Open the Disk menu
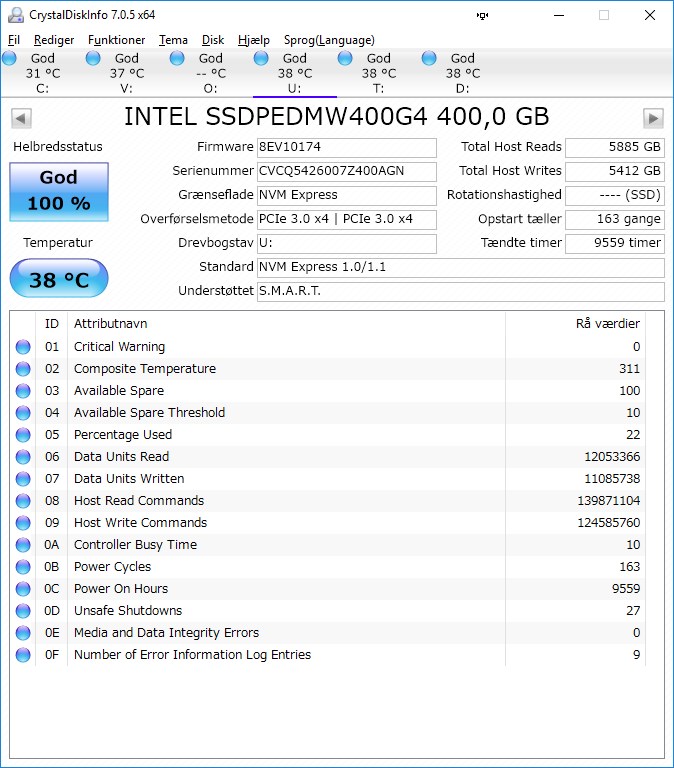The image size is (674, 768). (x=213, y=40)
